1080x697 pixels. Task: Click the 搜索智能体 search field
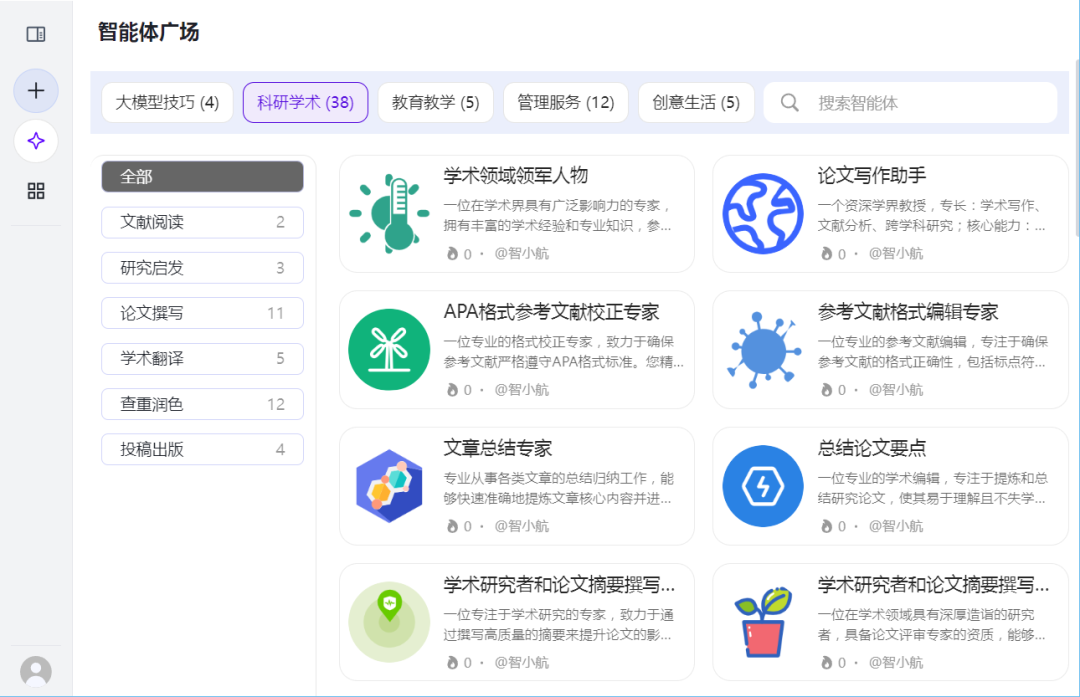click(911, 103)
